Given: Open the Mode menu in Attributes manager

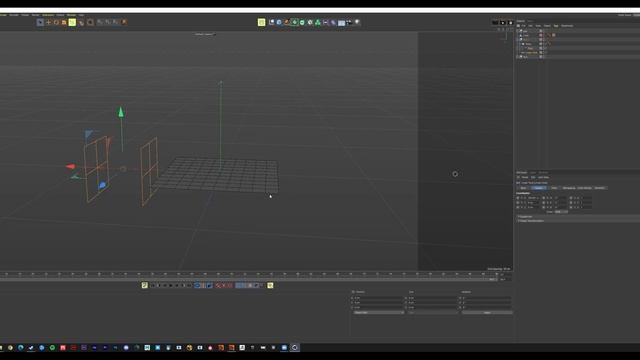Looking at the screenshot, I should tap(525, 177).
